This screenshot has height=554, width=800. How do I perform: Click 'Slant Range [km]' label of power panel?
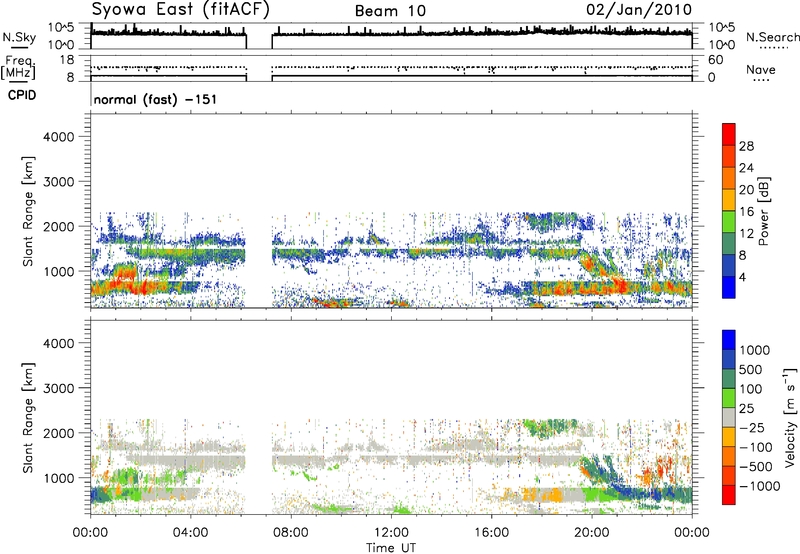pos(28,211)
